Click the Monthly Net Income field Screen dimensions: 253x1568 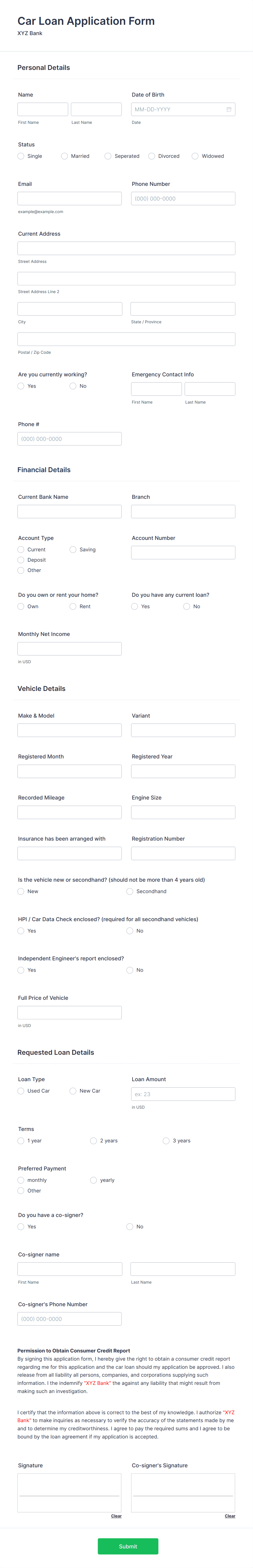coord(69,648)
